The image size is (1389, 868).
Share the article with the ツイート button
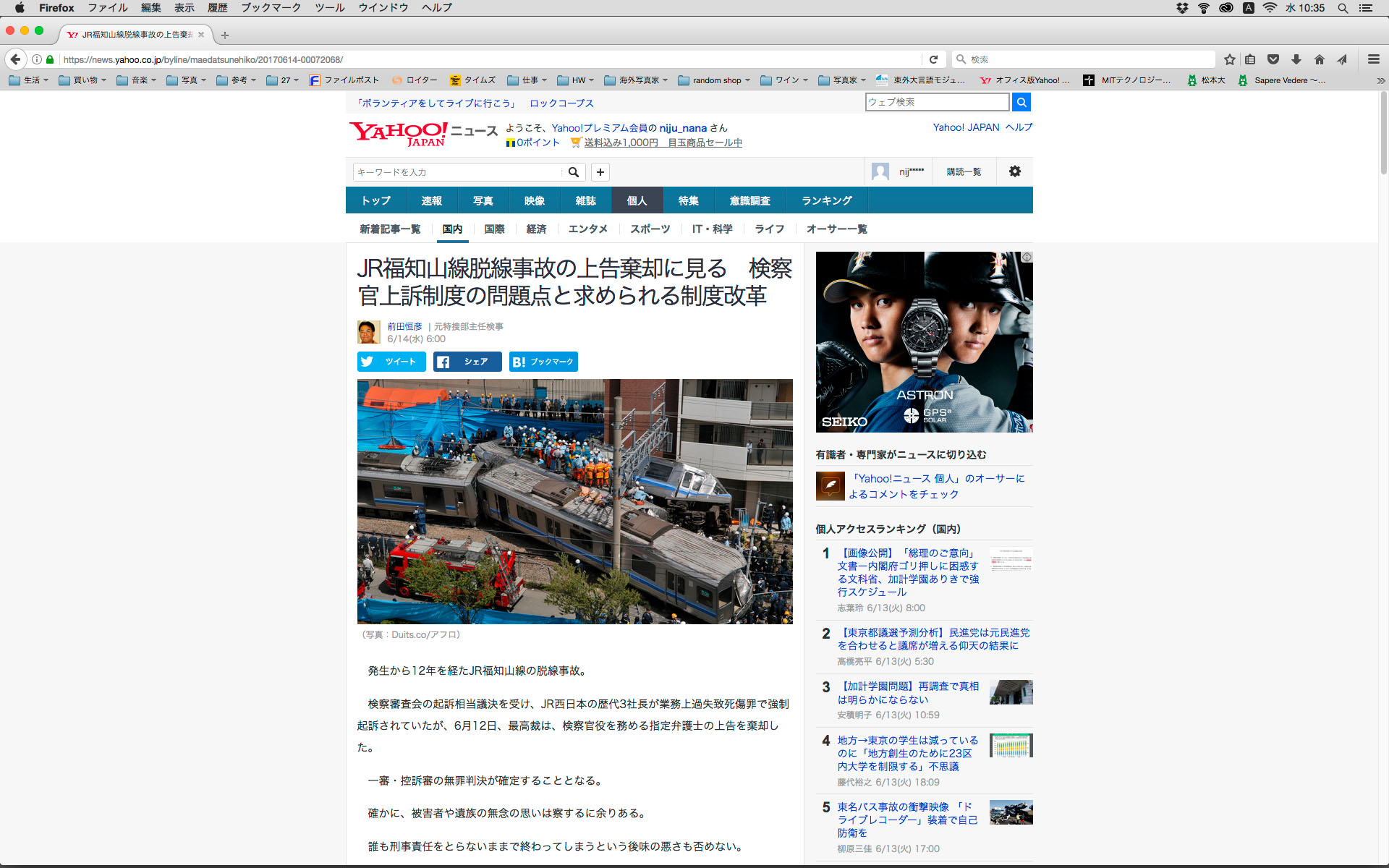pyautogui.click(x=391, y=362)
